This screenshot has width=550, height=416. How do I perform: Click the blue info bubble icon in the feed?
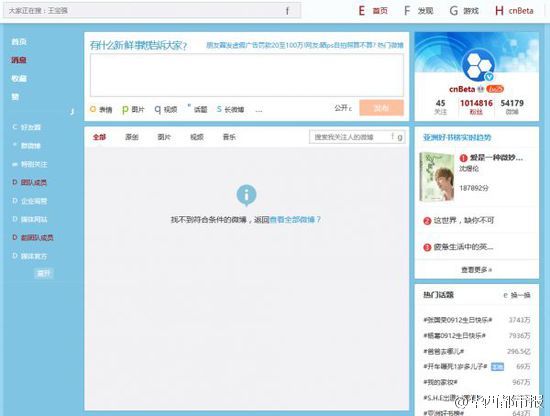246,195
